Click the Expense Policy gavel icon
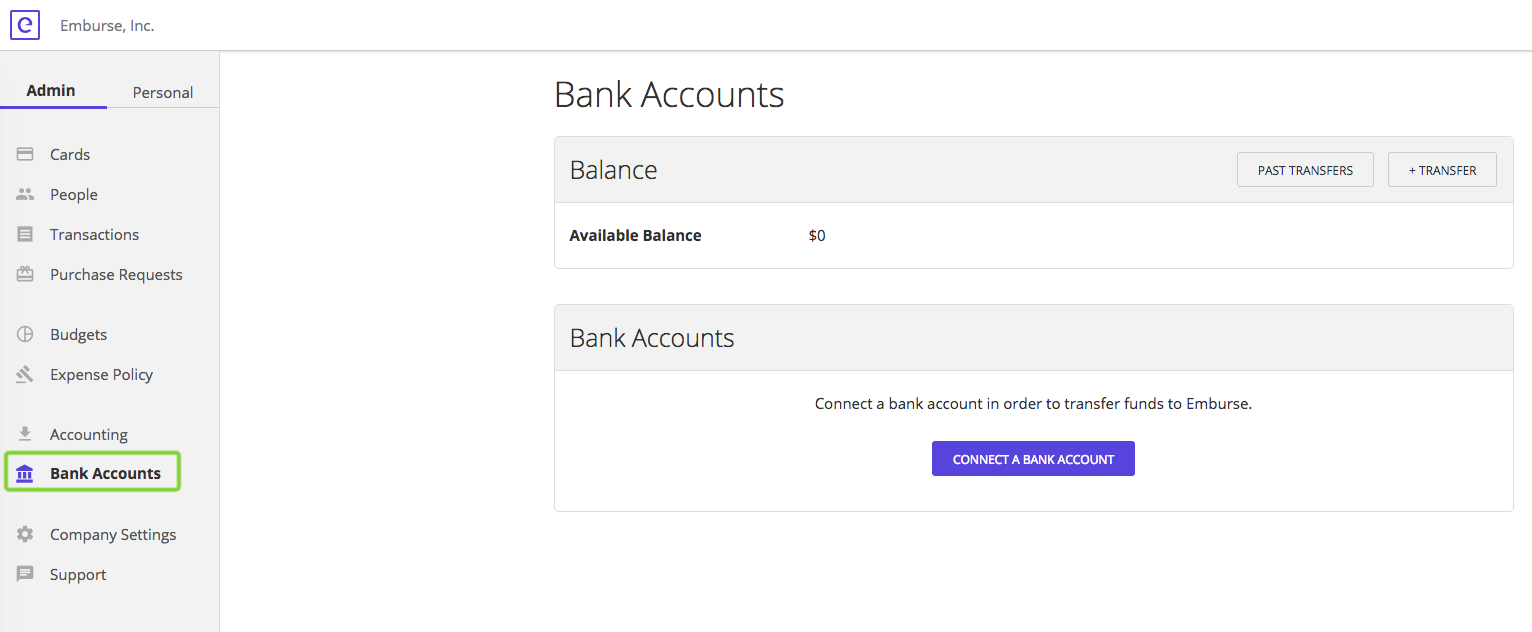1532x632 pixels. pyautogui.click(x=25, y=374)
